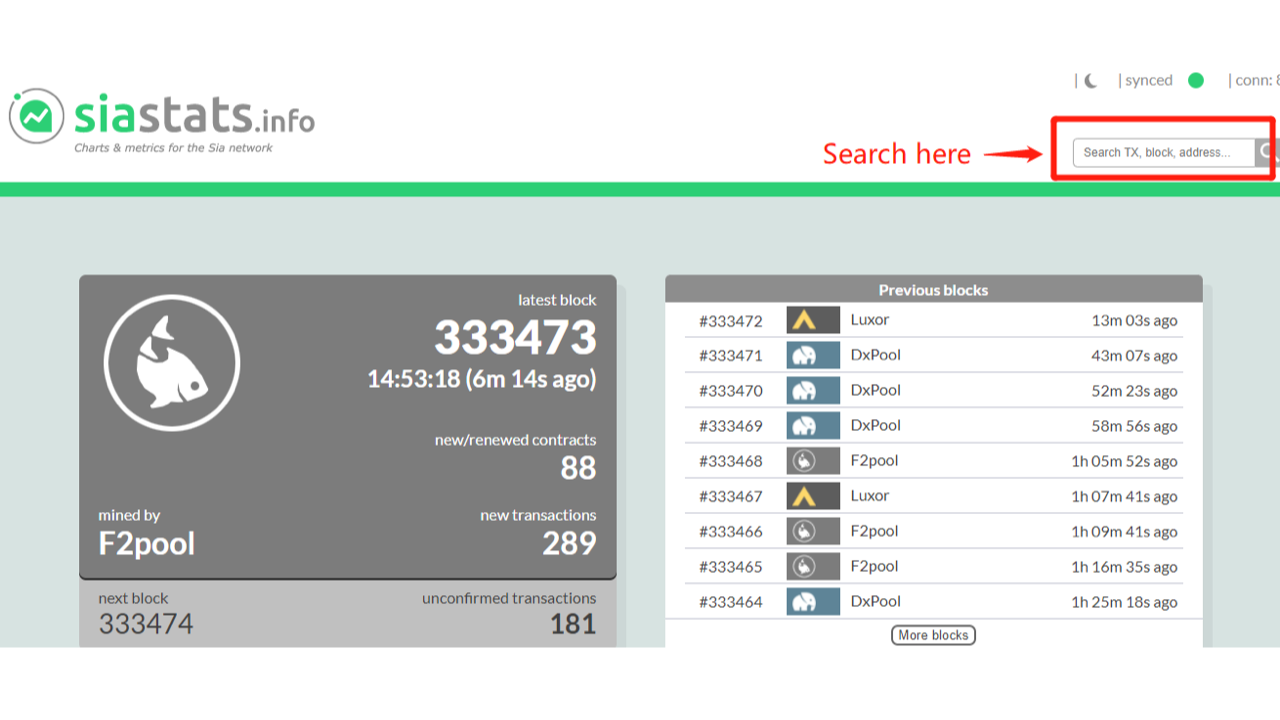Open latest block 333473

[x=515, y=338]
